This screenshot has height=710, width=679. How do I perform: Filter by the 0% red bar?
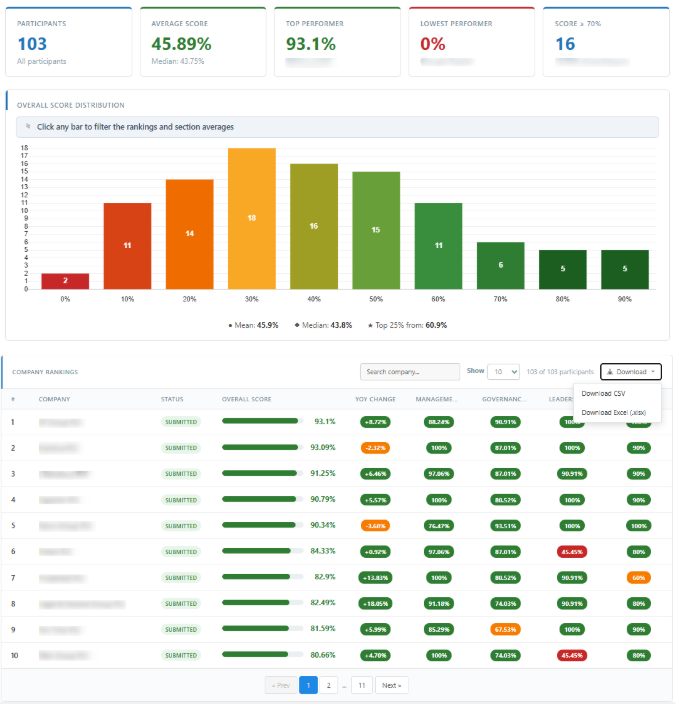coord(65,281)
